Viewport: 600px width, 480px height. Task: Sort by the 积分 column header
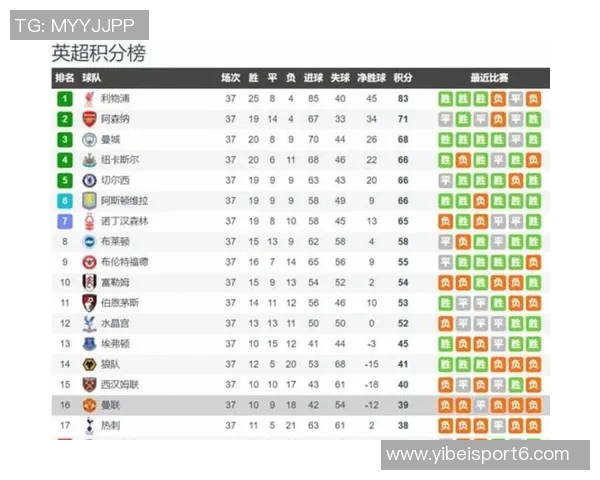(x=403, y=77)
